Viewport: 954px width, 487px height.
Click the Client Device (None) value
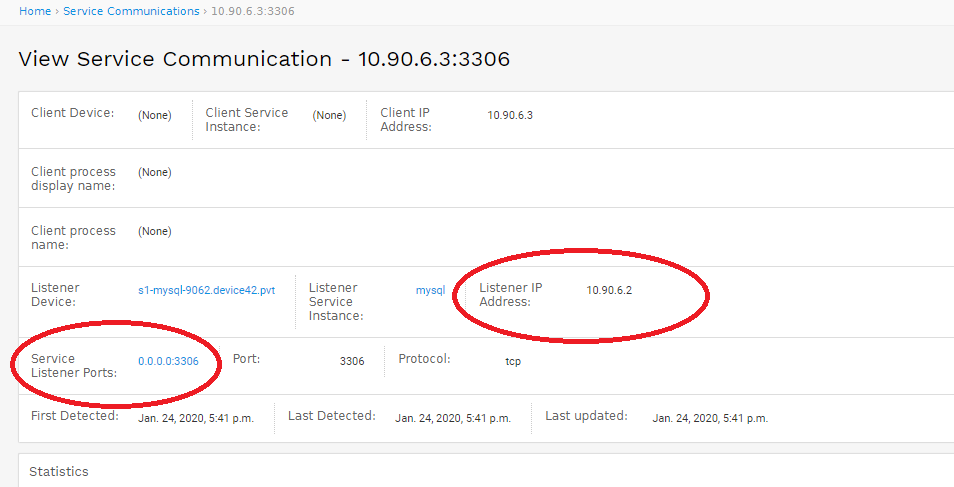155,115
